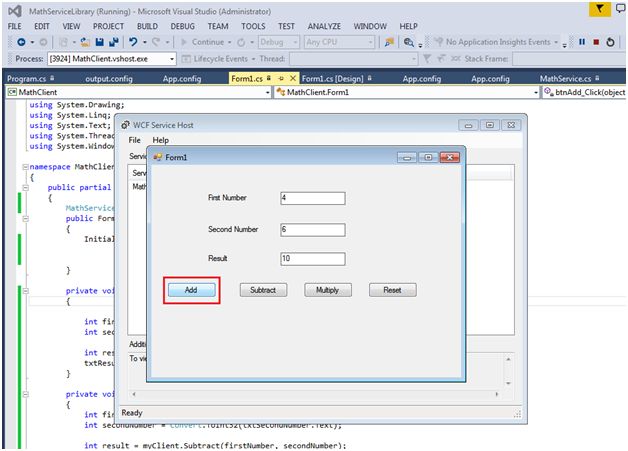This screenshot has width=628, height=451.
Task: Collapse the public Form1 constructor block
Action: (x=25, y=219)
